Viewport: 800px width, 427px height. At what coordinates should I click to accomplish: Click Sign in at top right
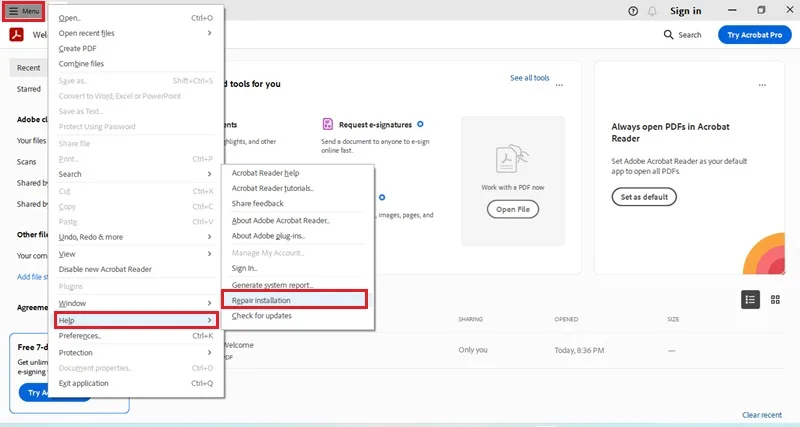click(x=686, y=11)
